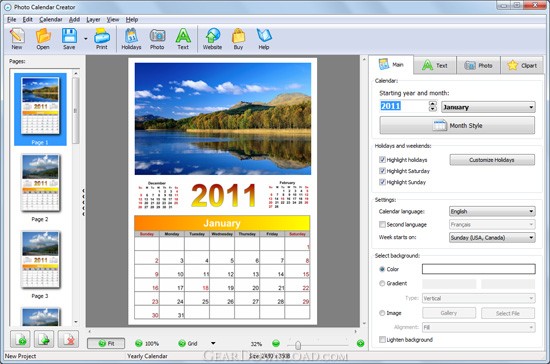Expand the January month dropdown

pyautogui.click(x=488, y=107)
